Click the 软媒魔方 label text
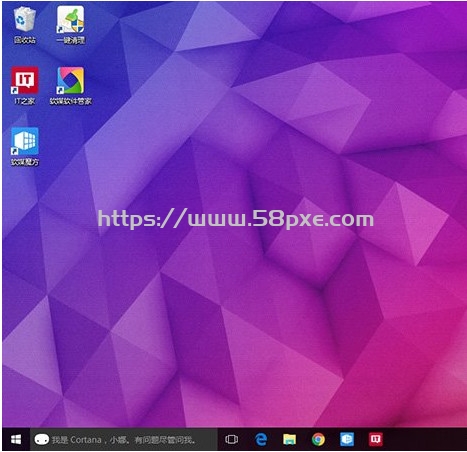Screen dimensions: 467x452 pyautogui.click(x=25, y=162)
